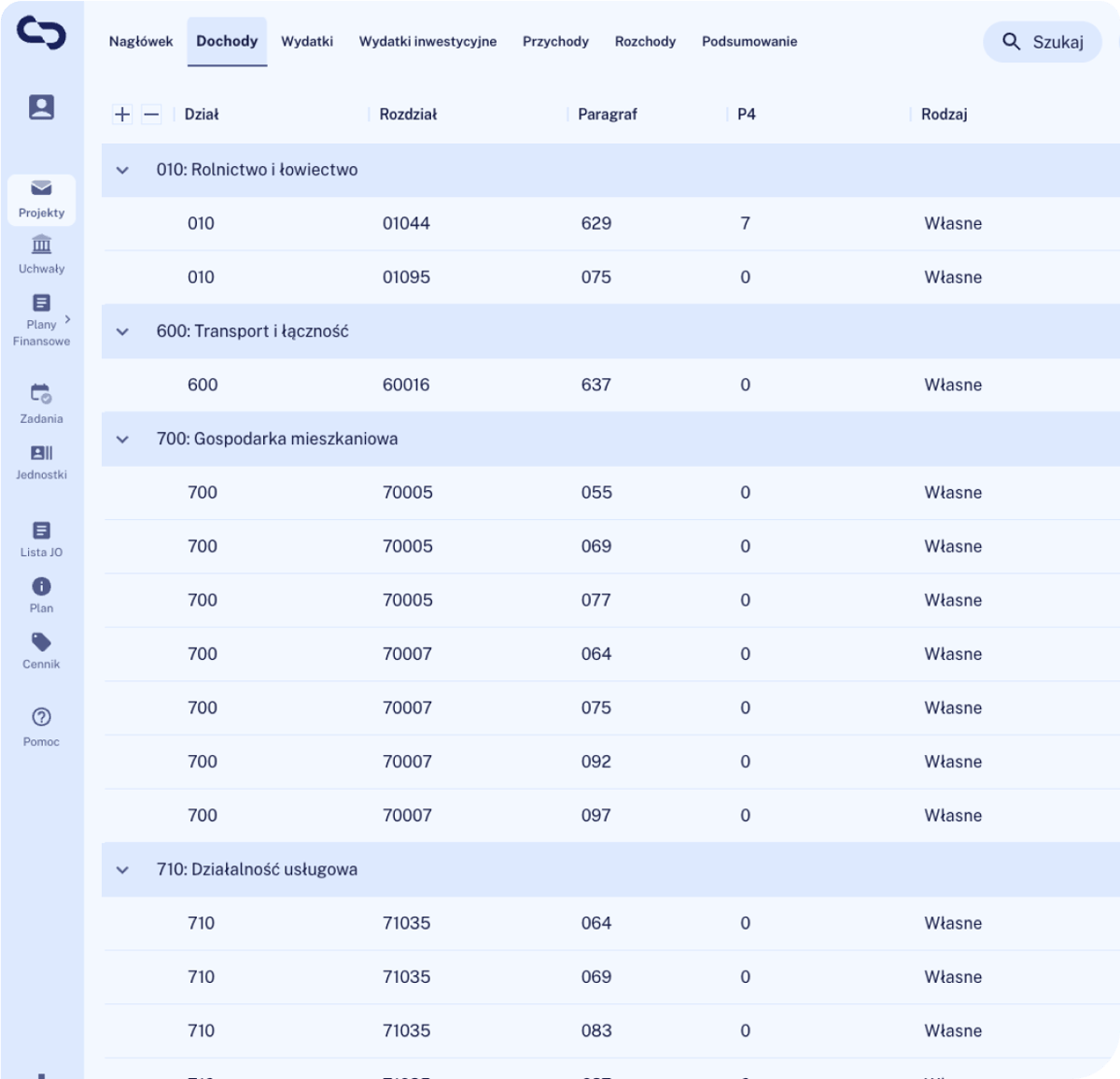Viewport: 1120px width, 1079px height.
Task: Click paragraf 064 in rozdział 71035
Action: click(x=596, y=923)
